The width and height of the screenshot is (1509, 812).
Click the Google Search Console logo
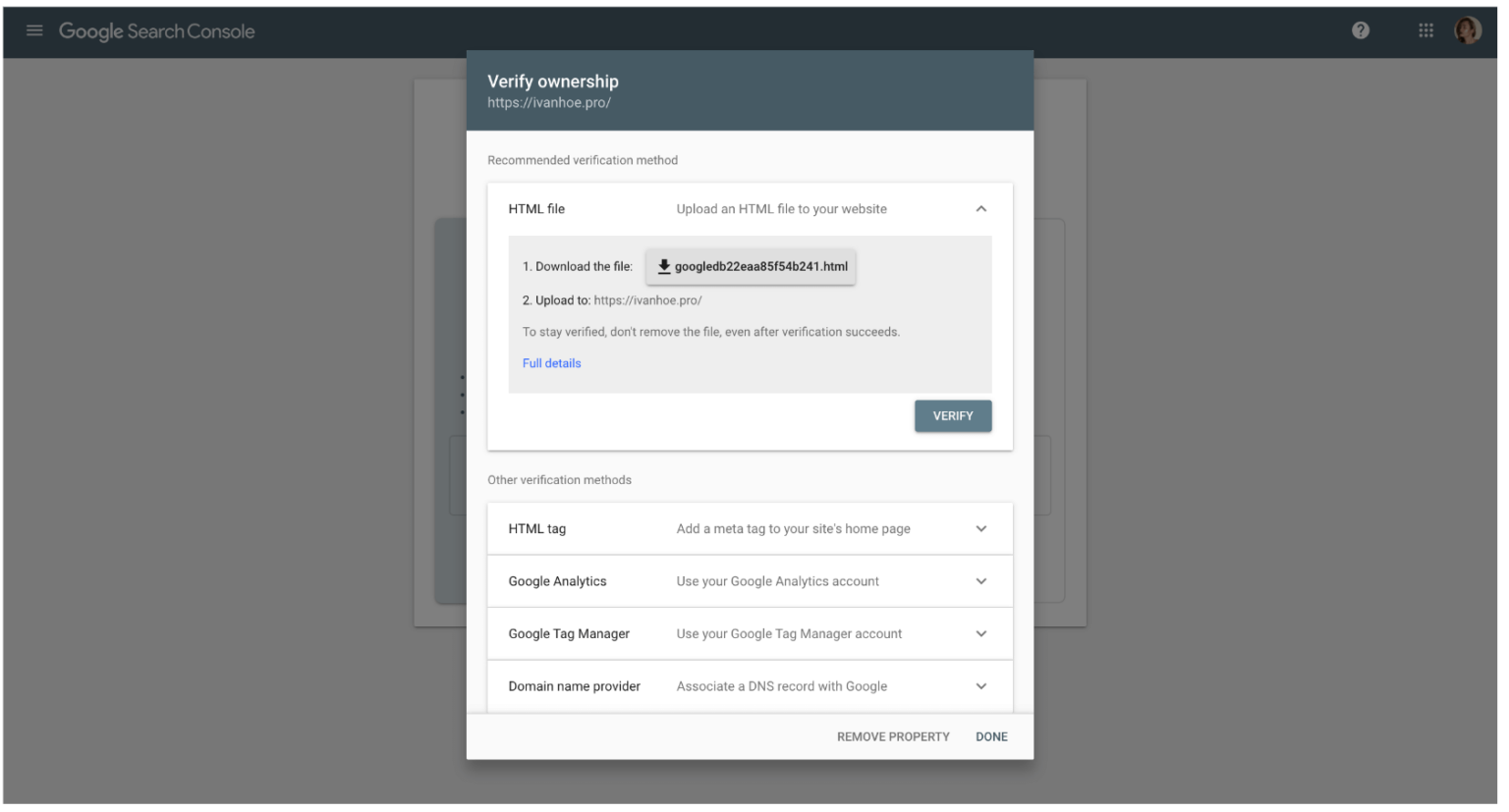pyautogui.click(x=156, y=30)
